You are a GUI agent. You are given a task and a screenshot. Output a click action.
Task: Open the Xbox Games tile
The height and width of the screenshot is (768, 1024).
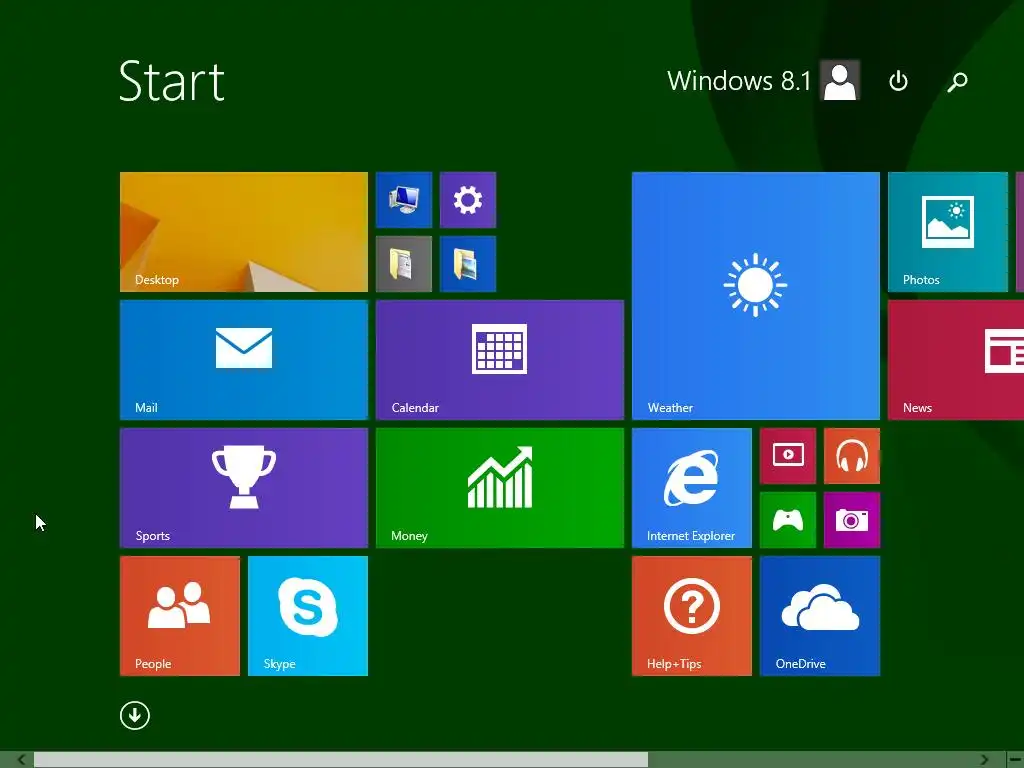(788, 520)
